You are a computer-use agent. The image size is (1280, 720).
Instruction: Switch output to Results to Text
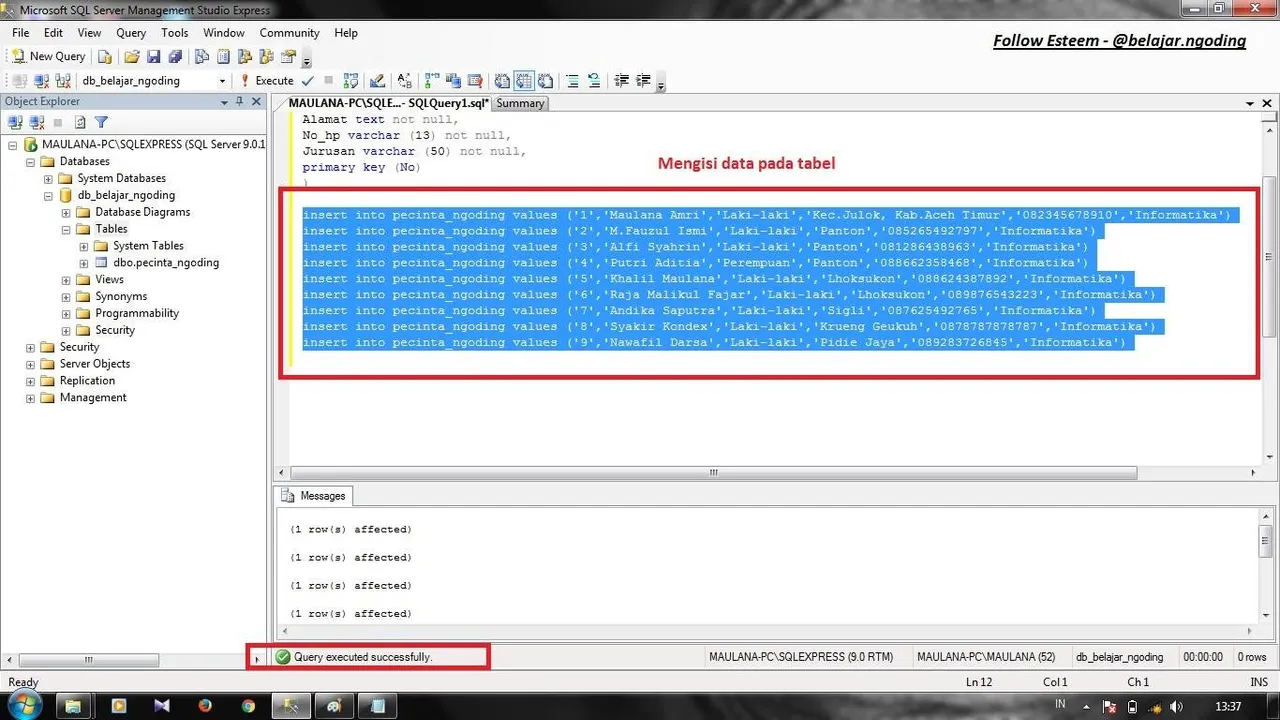[502, 81]
